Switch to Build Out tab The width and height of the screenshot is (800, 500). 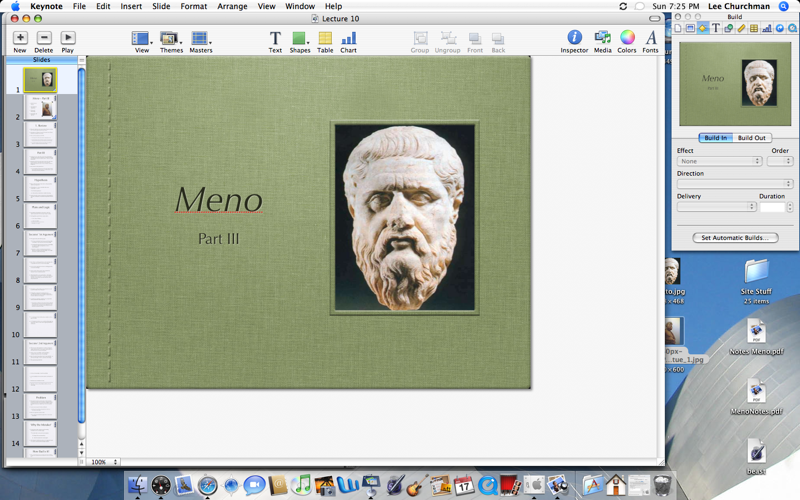(x=752, y=138)
